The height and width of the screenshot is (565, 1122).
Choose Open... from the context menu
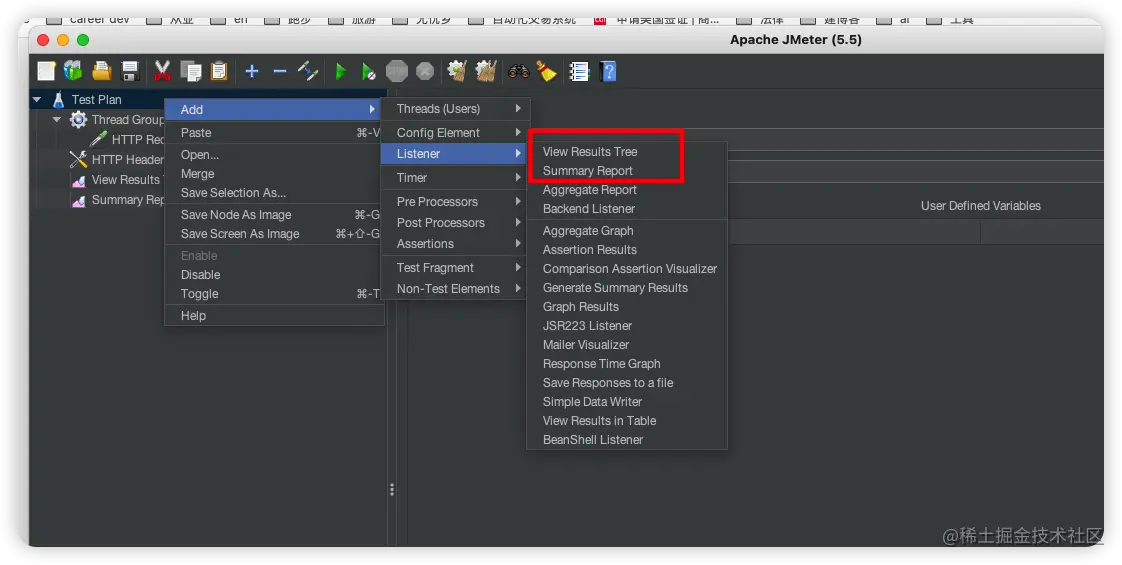272,154
